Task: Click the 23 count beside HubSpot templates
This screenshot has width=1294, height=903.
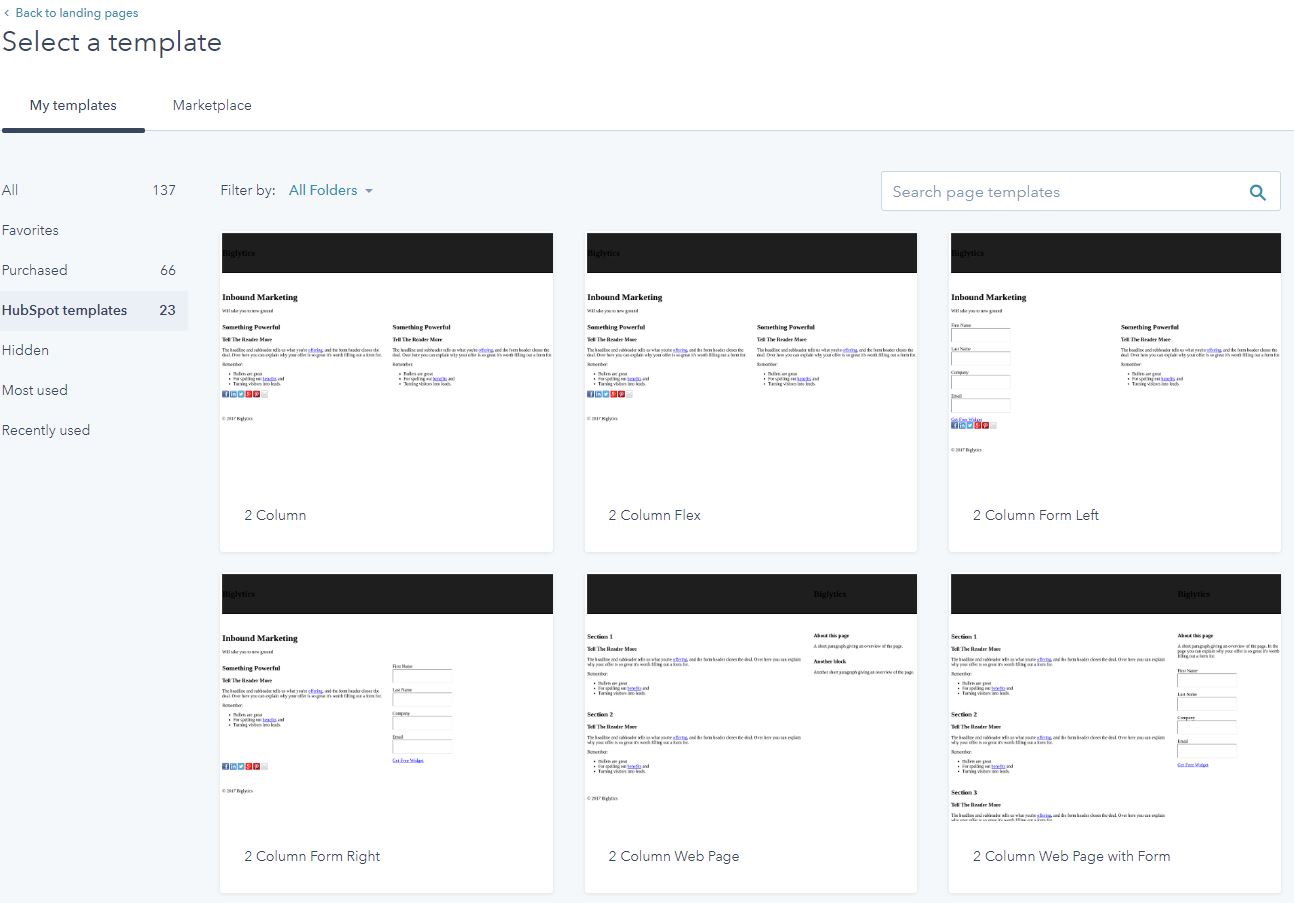Action: (x=168, y=310)
